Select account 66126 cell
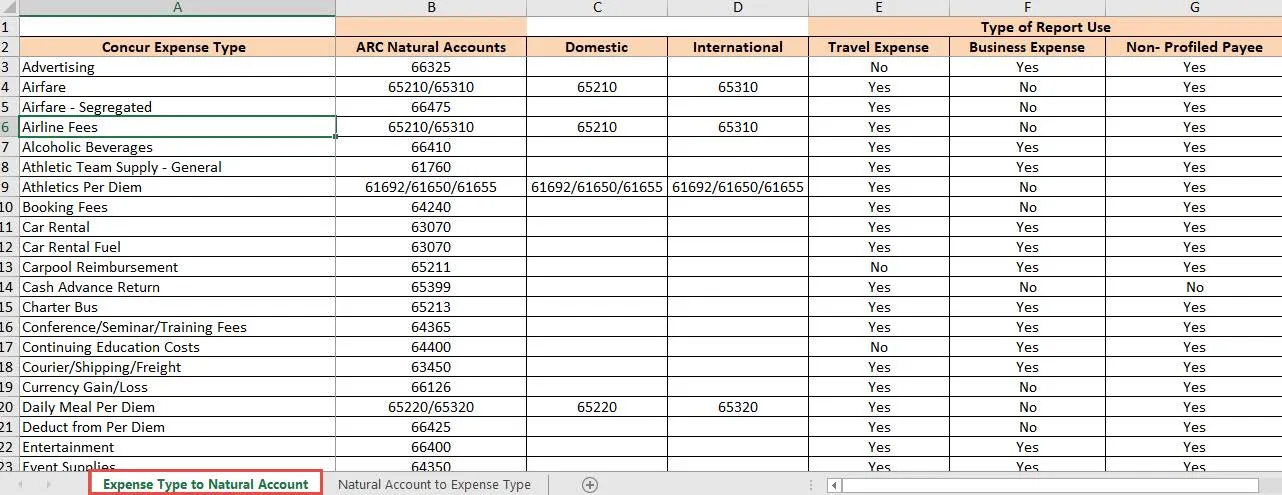The image size is (1282, 495). (431, 387)
